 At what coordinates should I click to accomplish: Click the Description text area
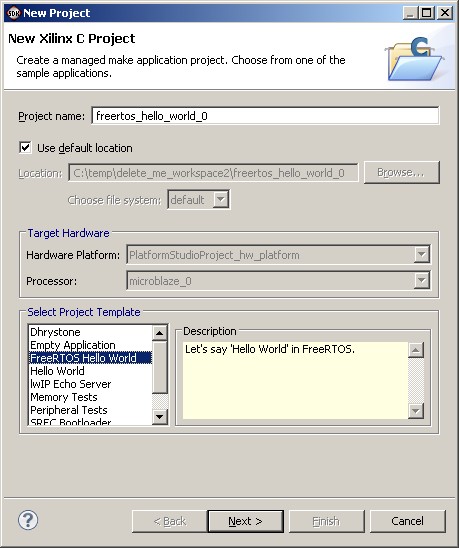[295, 380]
